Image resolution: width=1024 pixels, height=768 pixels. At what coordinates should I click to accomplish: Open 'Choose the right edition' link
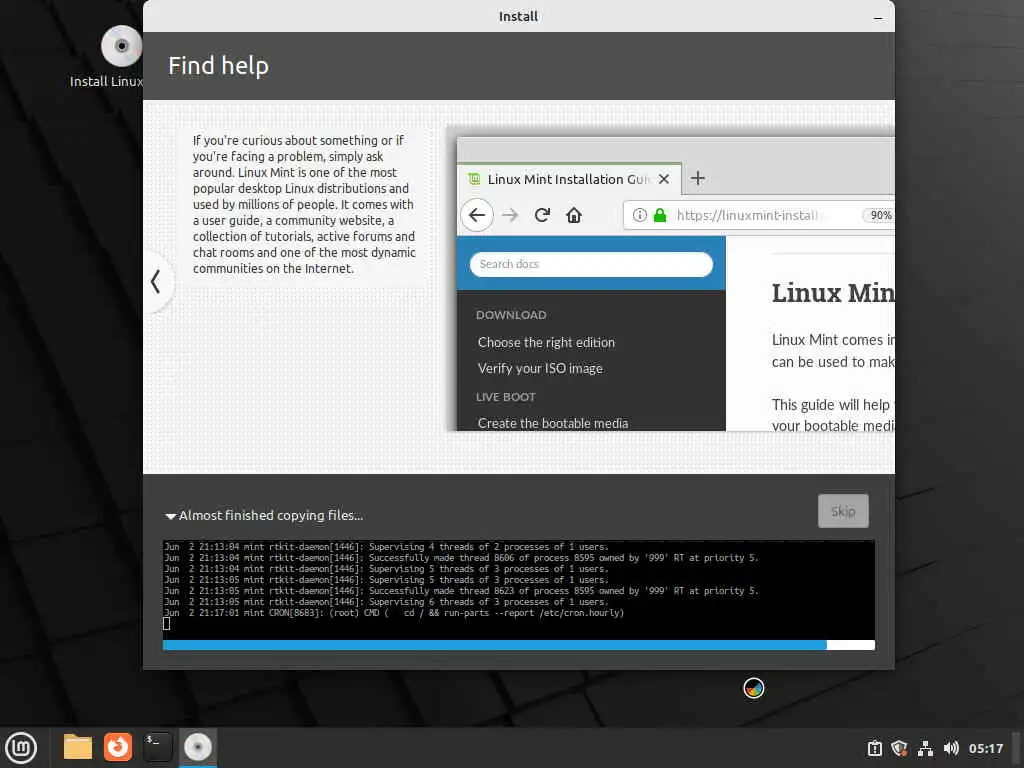pos(546,342)
